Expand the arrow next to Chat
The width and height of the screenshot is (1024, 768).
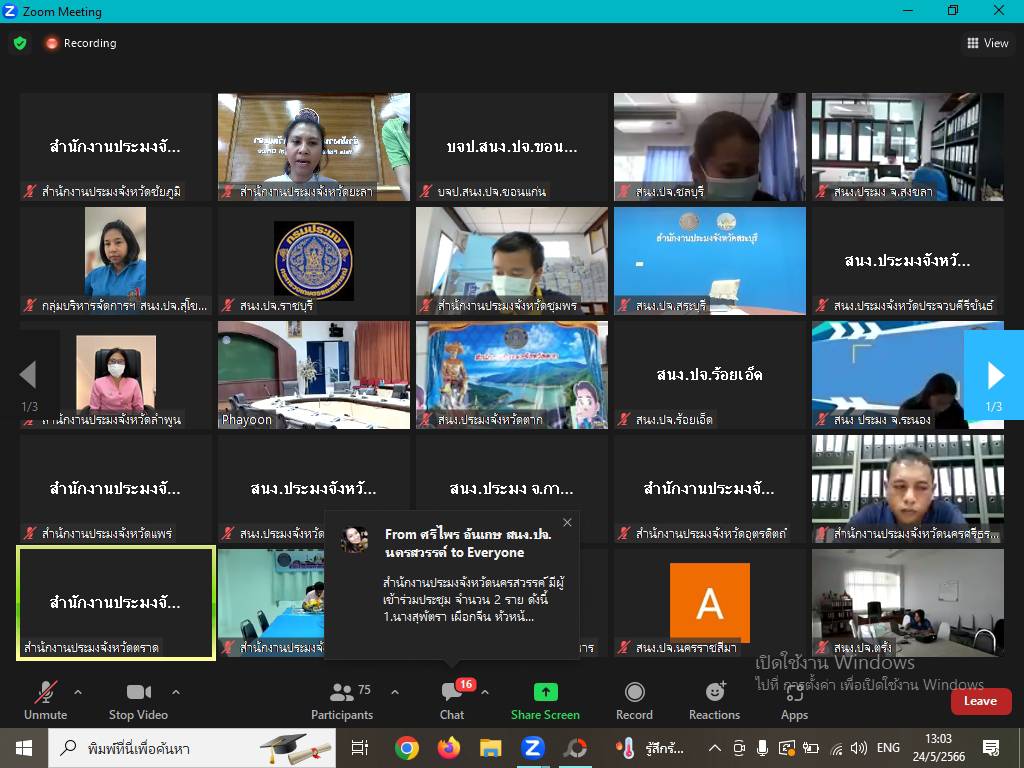click(x=485, y=692)
